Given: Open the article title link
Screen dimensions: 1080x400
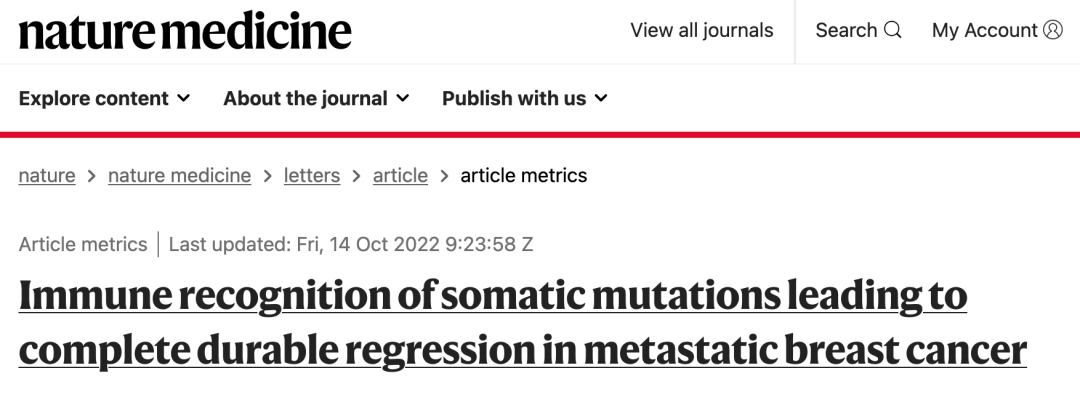Looking at the screenshot, I should tap(522, 324).
